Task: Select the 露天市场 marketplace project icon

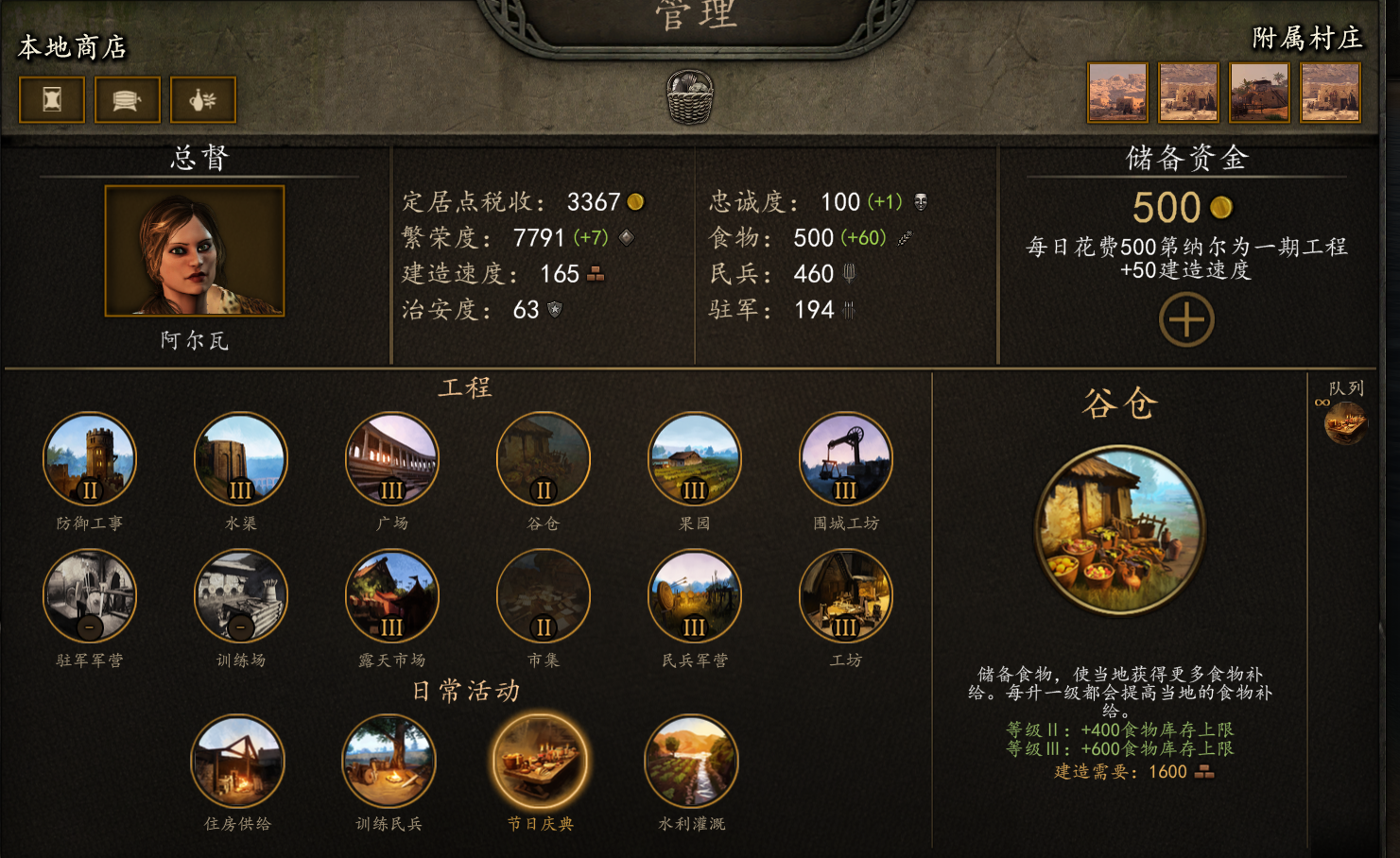Action: [392, 596]
